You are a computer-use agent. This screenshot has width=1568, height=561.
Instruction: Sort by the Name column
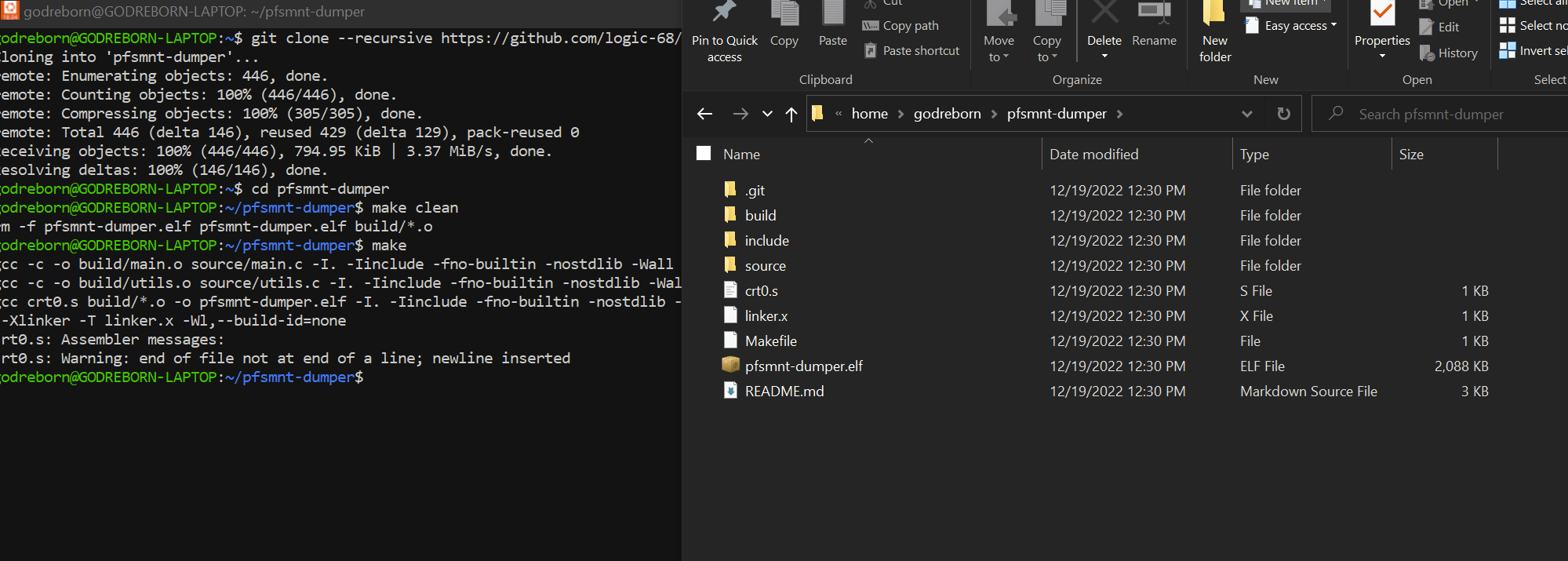point(741,155)
